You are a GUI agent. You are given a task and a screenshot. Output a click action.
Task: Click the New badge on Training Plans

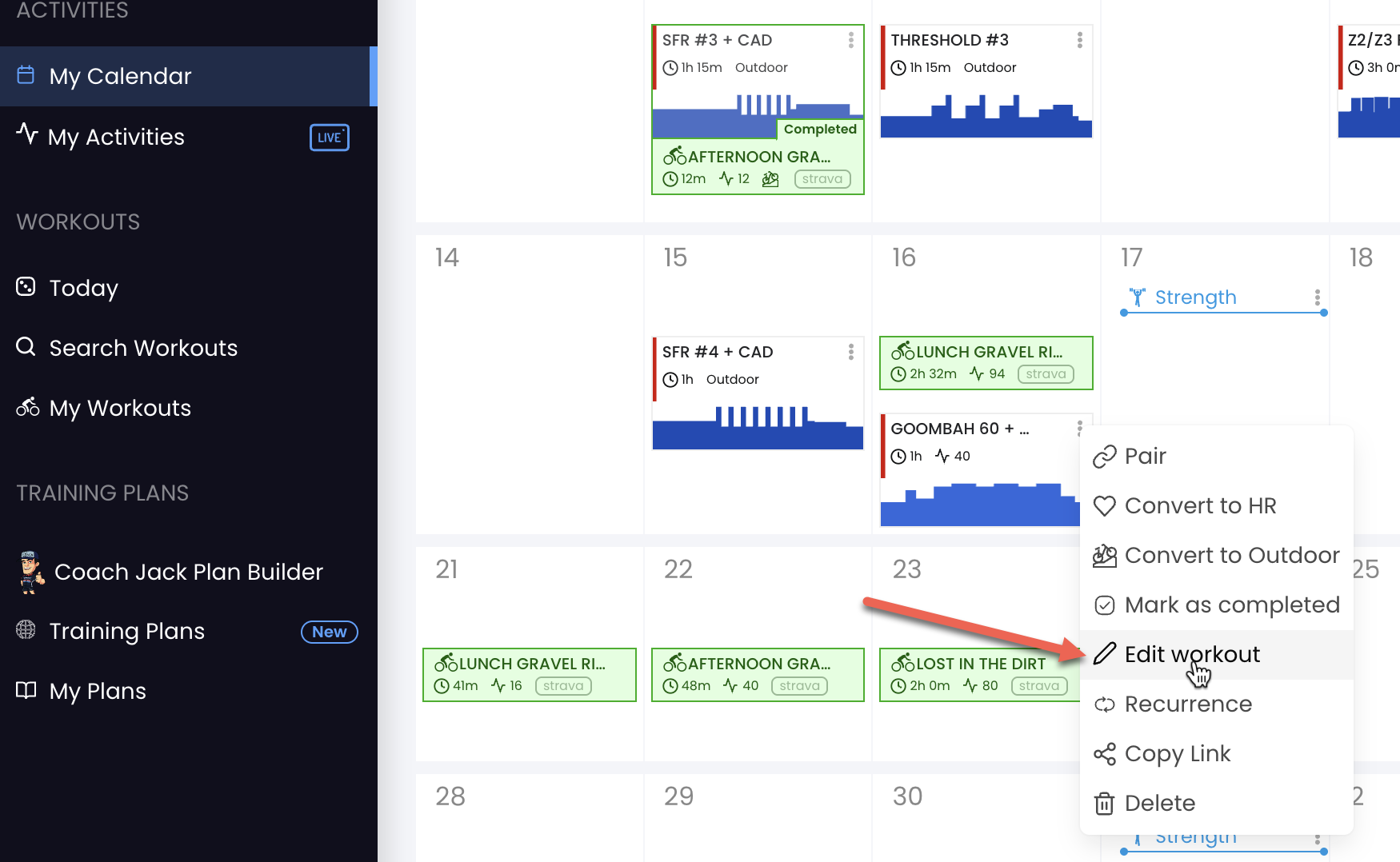[x=329, y=632]
